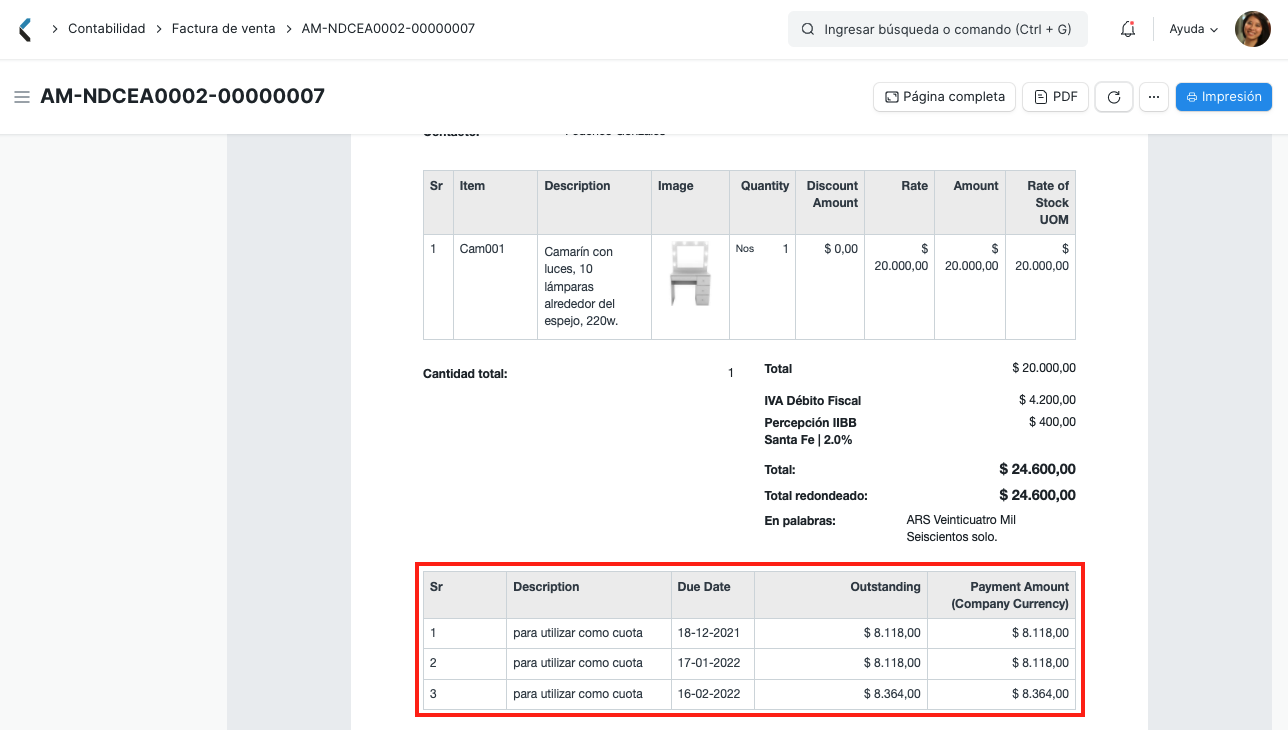Open the notifications bell
Viewport: 1288px width, 730px height.
pos(1128,29)
